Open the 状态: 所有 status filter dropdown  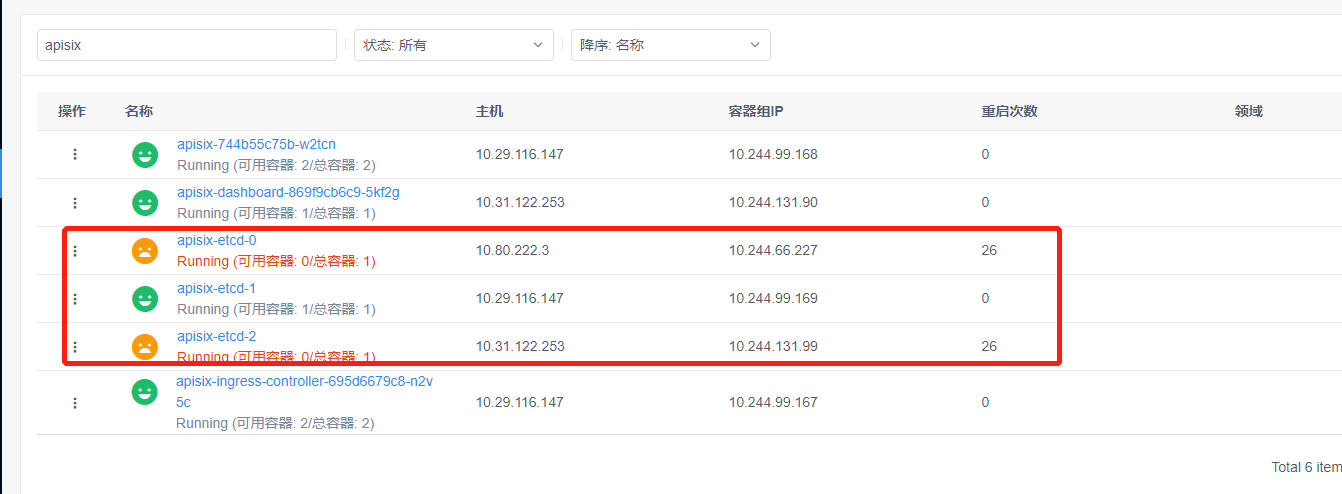click(x=454, y=45)
